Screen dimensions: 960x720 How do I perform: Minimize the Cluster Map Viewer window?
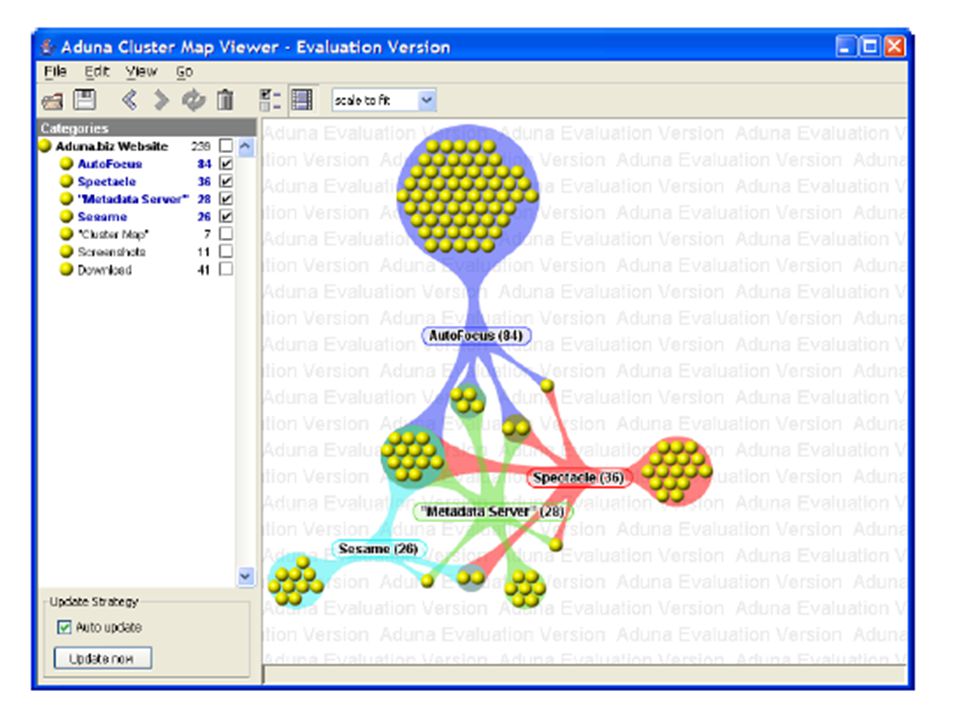coord(846,47)
